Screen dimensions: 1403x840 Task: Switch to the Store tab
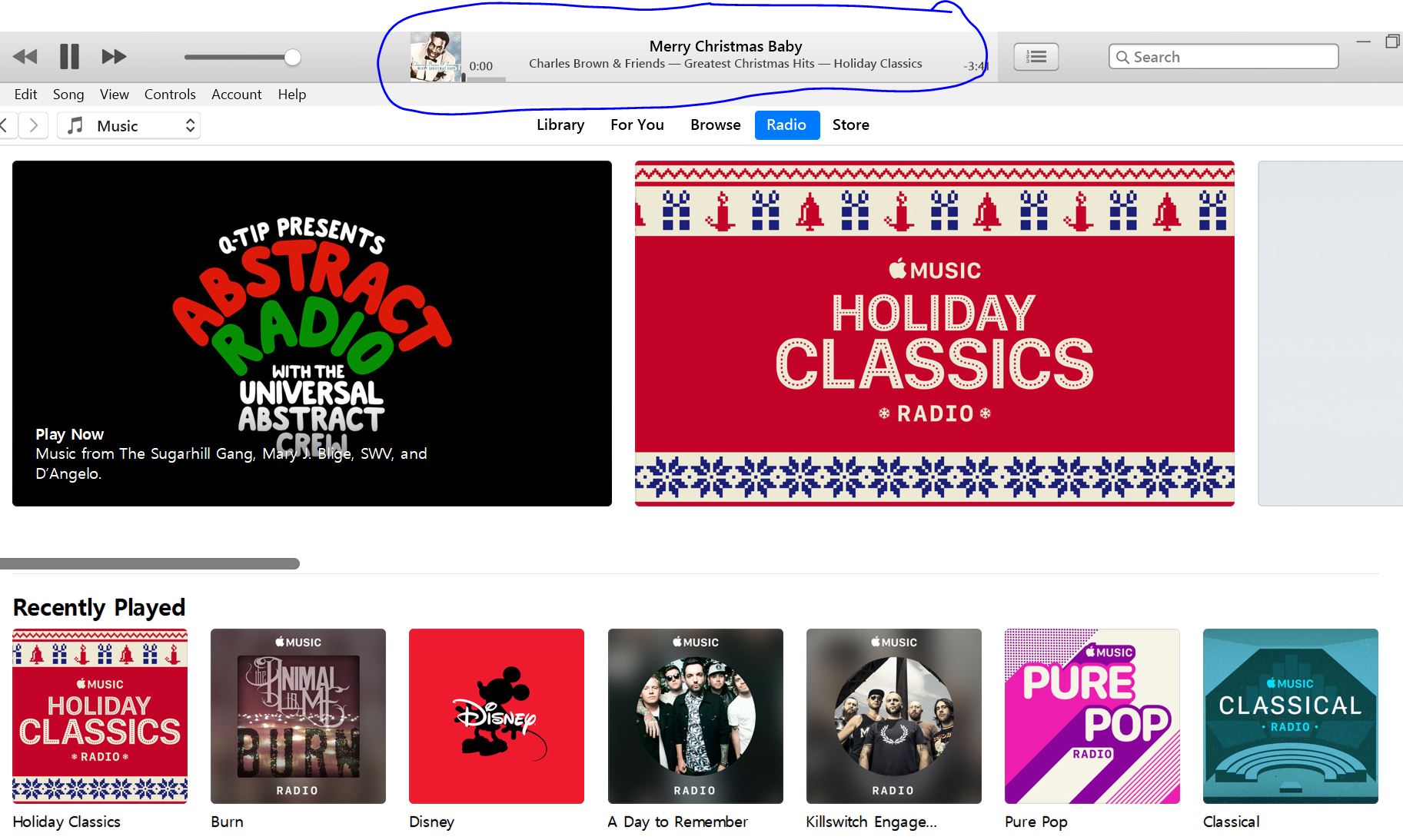[850, 125]
